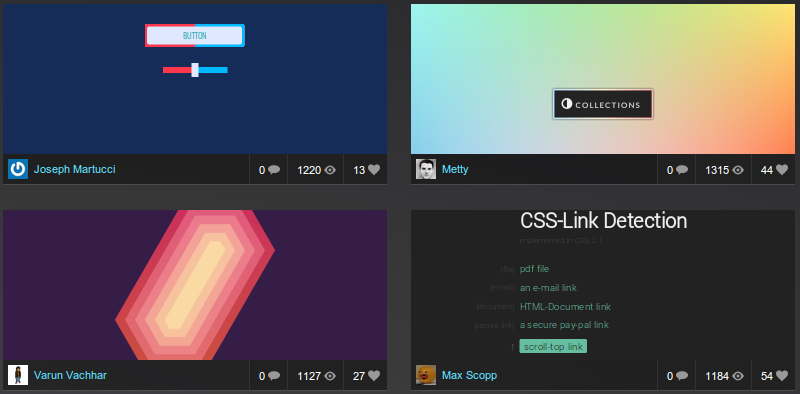Image resolution: width=800 pixels, height=394 pixels.
Task: Click the heart icon on Metty's pen
Action: pos(782,170)
